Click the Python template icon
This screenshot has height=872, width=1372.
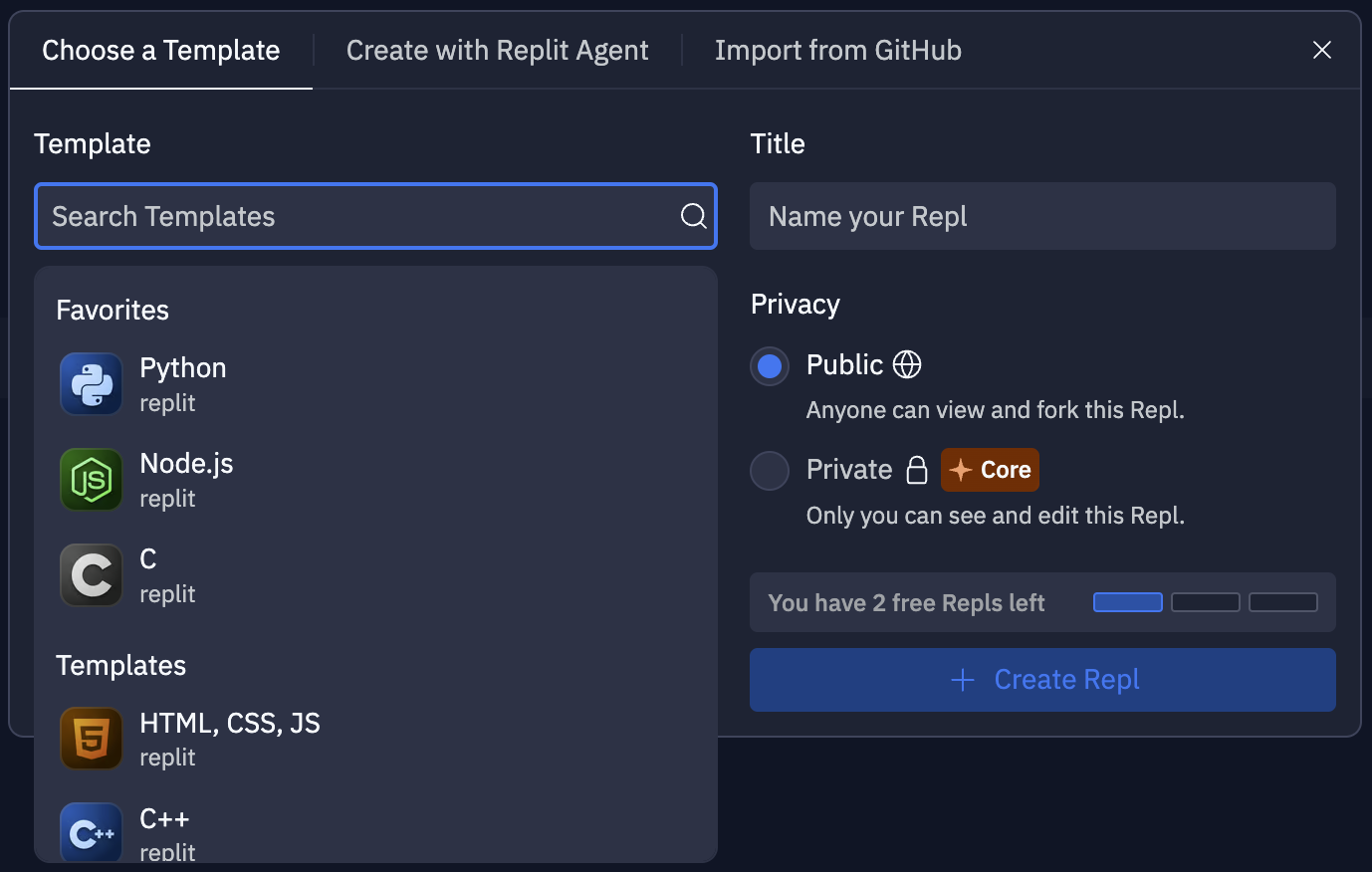(92, 384)
